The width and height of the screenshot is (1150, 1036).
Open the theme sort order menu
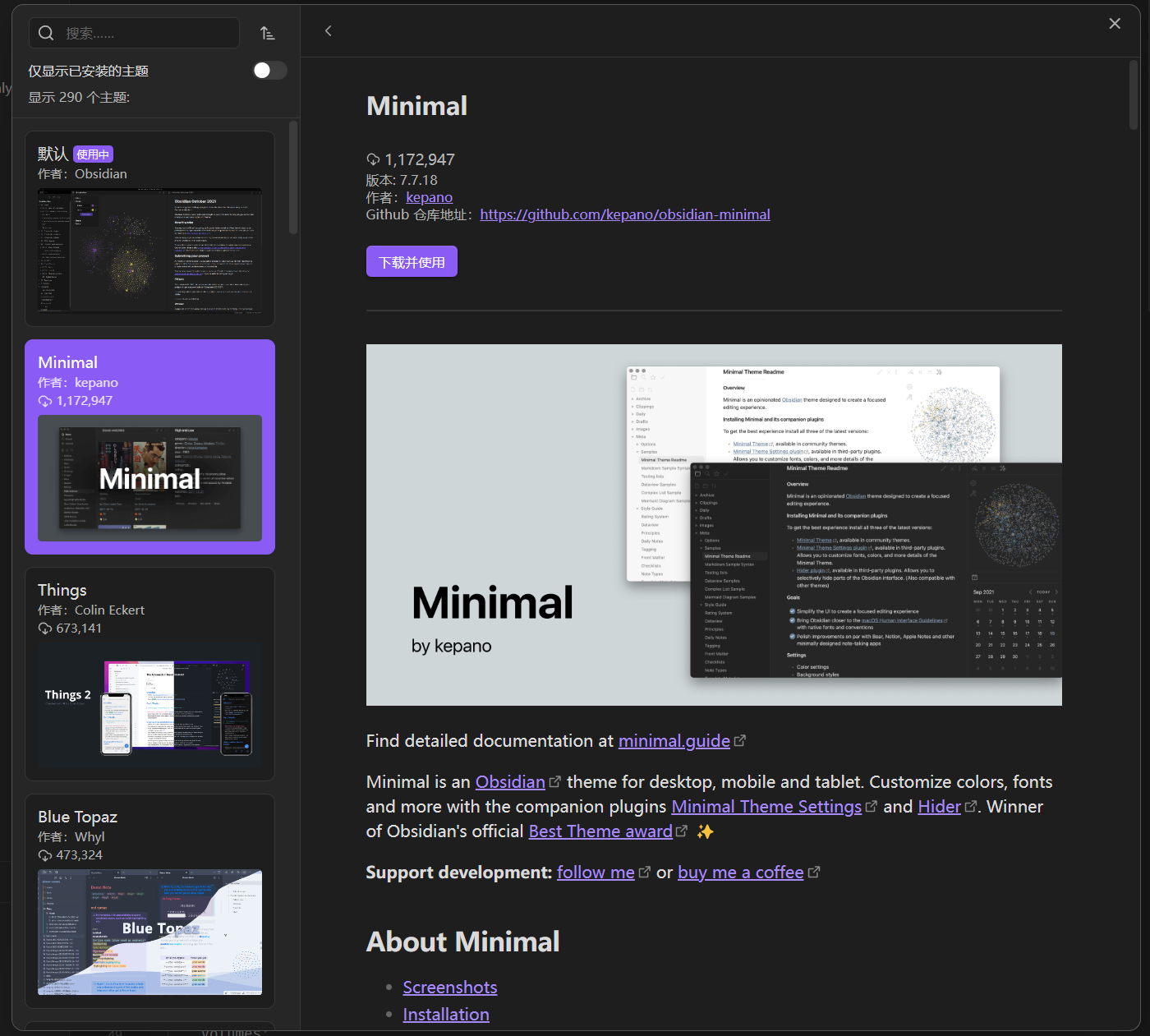(268, 33)
